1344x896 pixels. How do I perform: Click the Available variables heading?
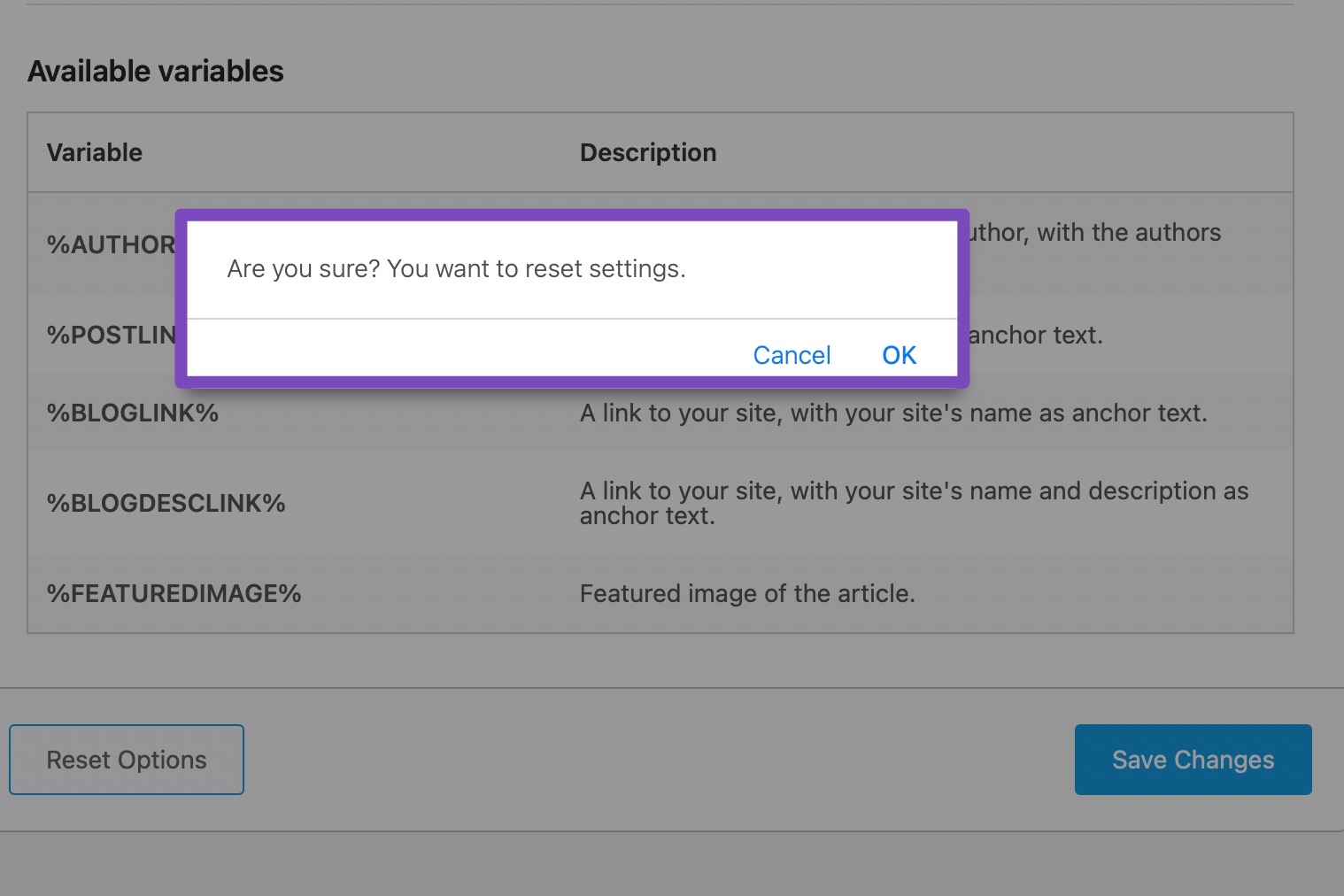click(156, 71)
